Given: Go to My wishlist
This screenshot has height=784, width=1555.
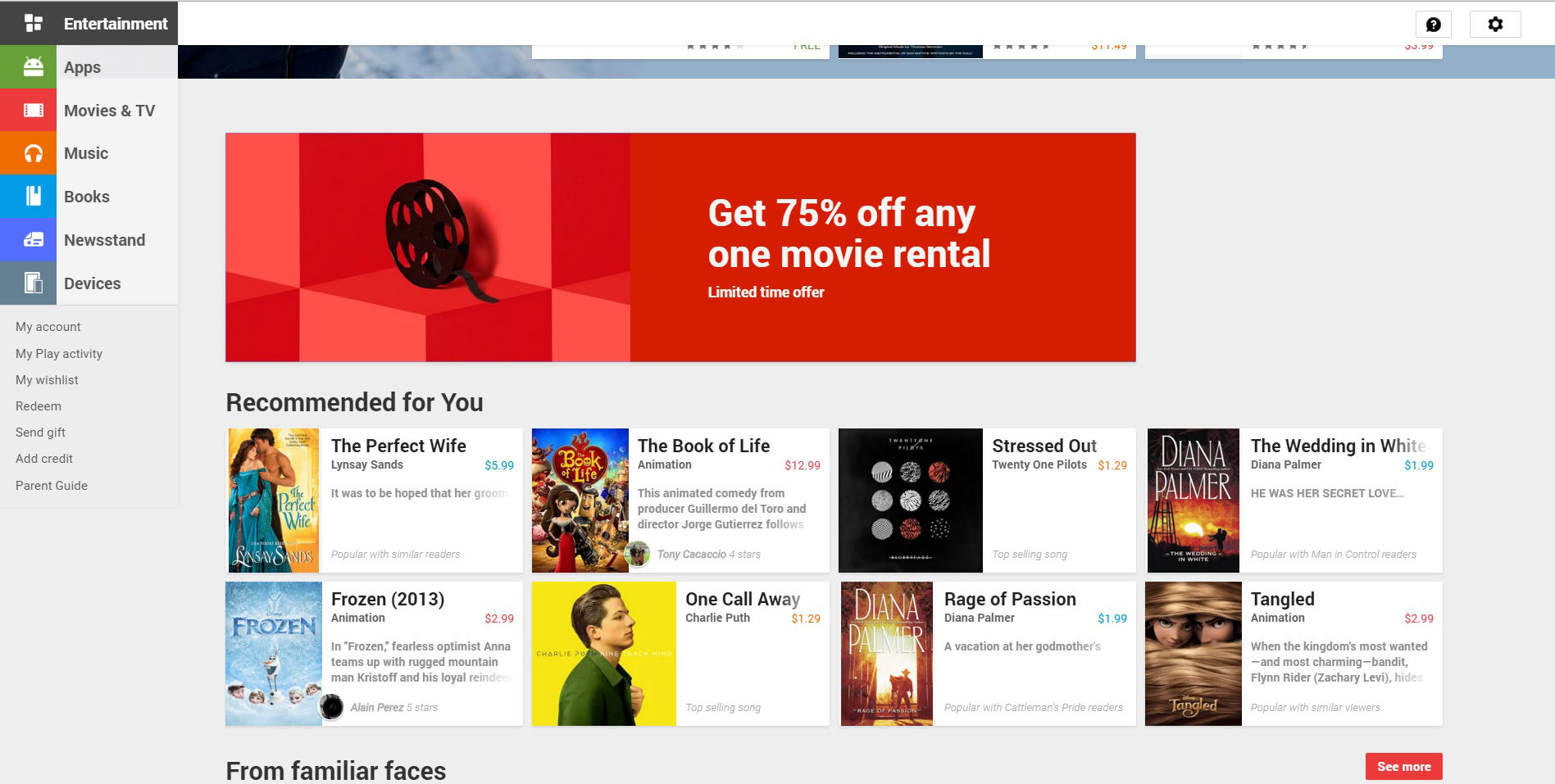Looking at the screenshot, I should tap(47, 380).
